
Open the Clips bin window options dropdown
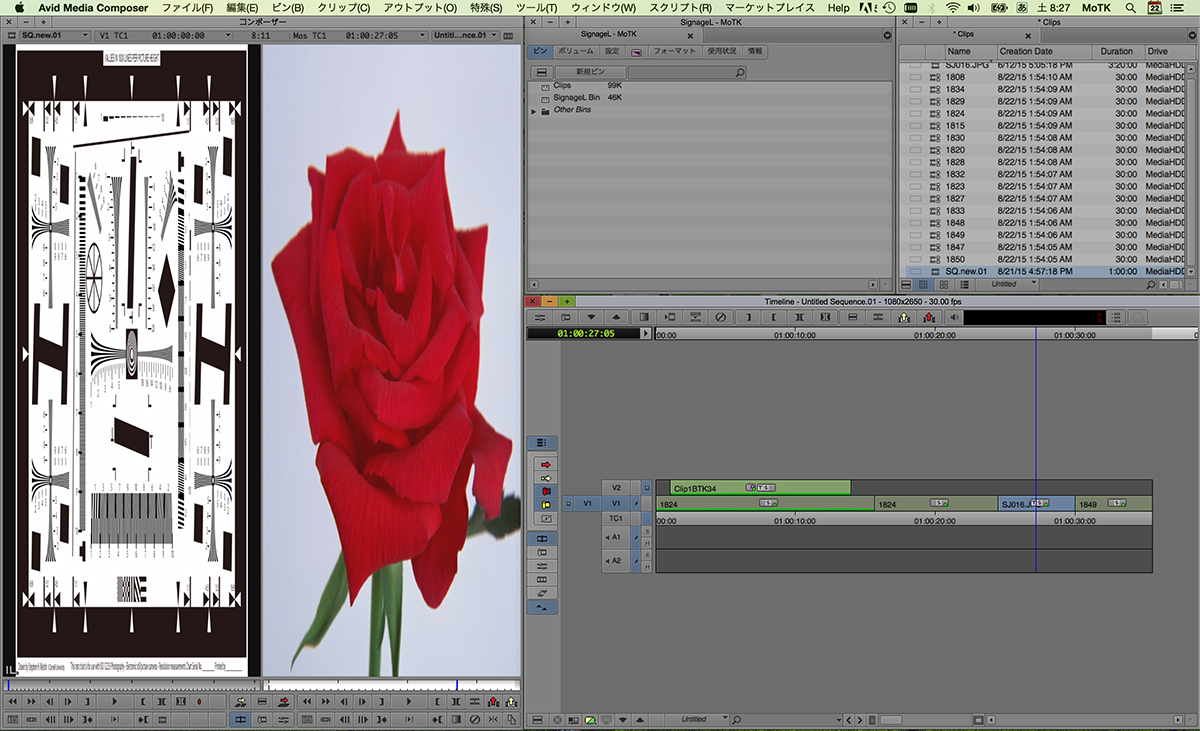point(1190,35)
